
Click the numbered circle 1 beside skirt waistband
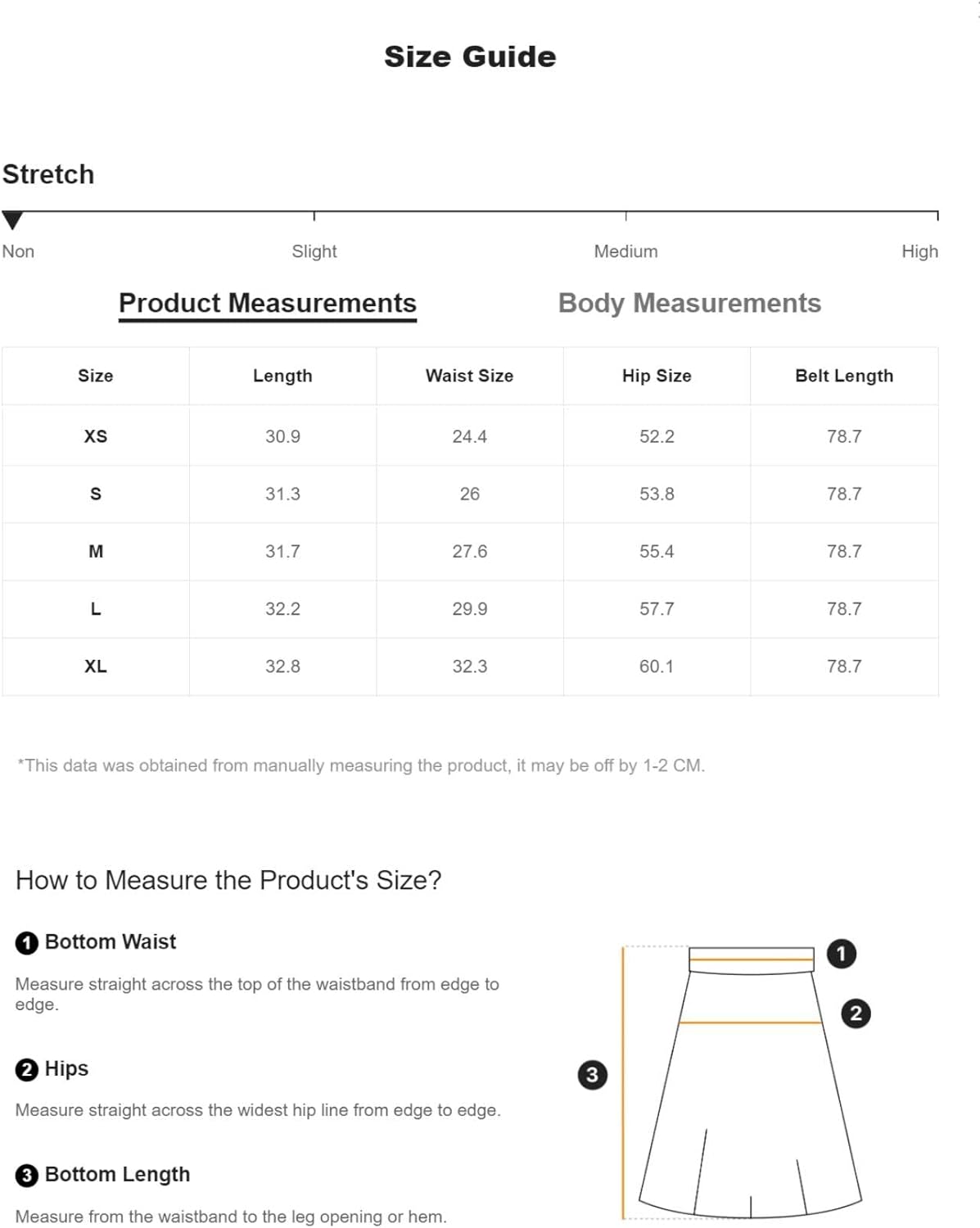[x=841, y=954]
